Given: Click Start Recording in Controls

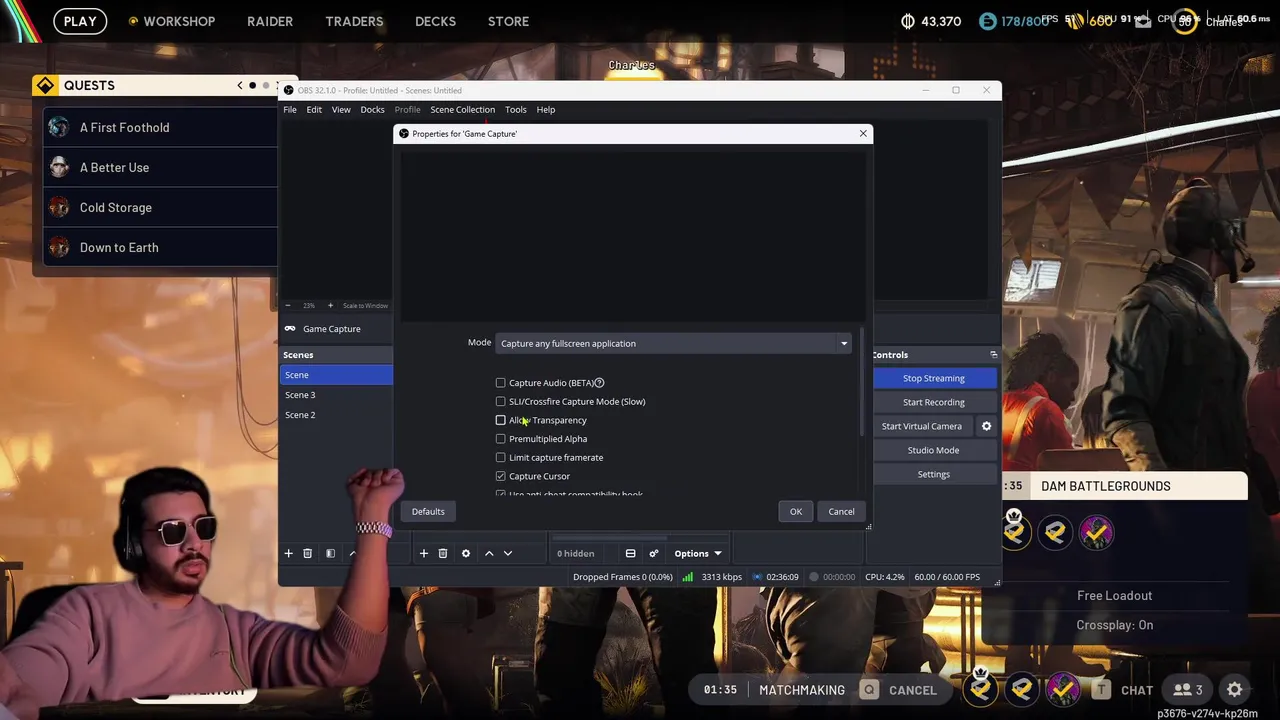Looking at the screenshot, I should coord(934,402).
